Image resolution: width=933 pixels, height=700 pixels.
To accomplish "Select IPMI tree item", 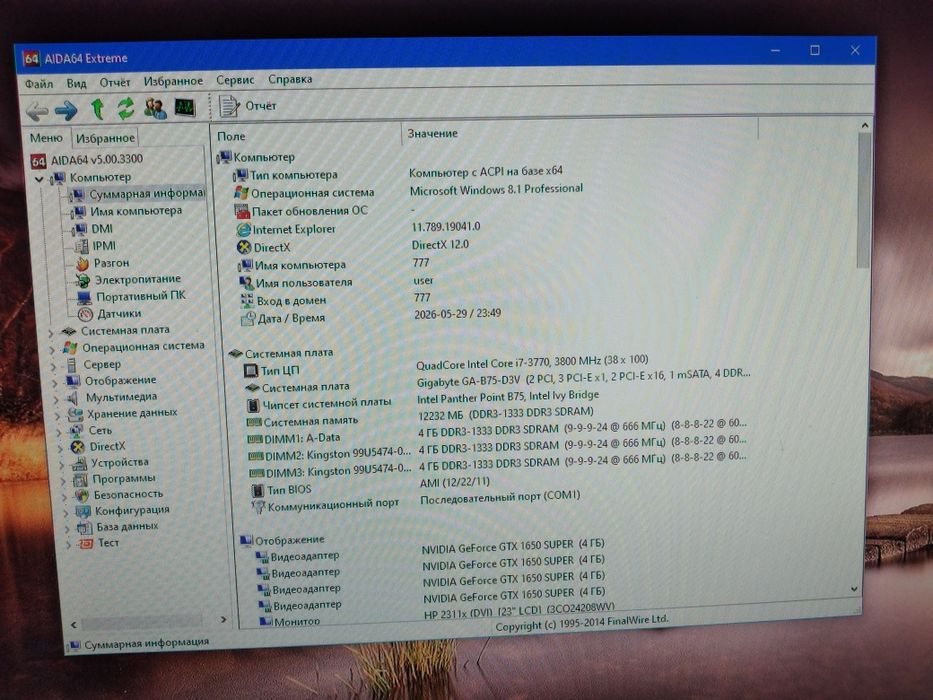I will (96, 246).
